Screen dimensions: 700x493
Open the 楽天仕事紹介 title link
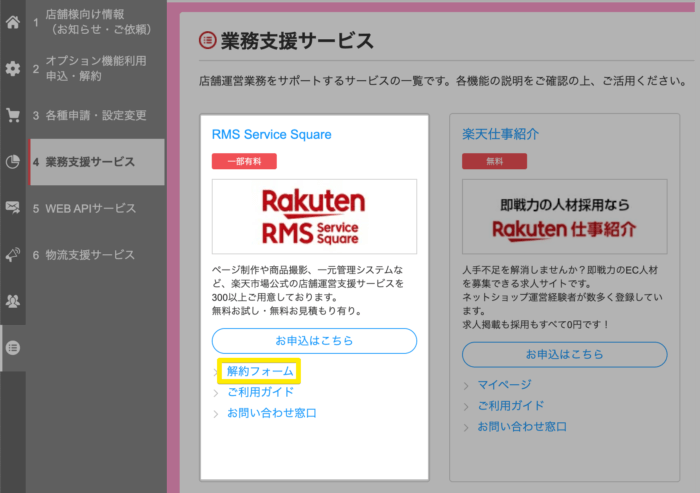click(x=500, y=134)
